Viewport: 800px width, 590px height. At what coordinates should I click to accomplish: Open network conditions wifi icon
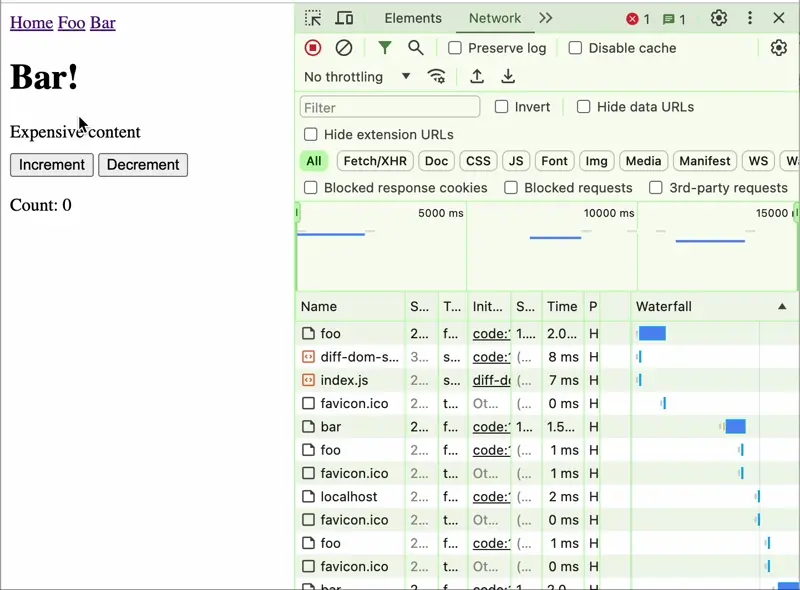[436, 77]
